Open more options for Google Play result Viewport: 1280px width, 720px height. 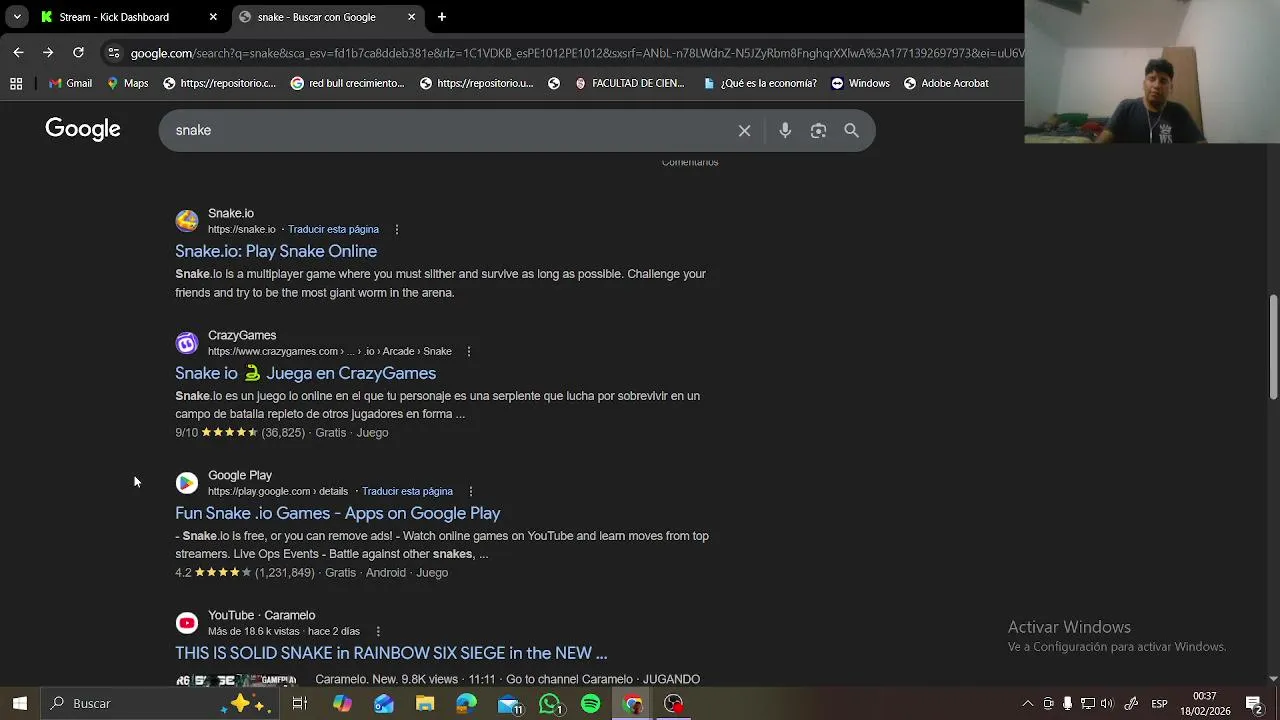pyautogui.click(x=470, y=491)
